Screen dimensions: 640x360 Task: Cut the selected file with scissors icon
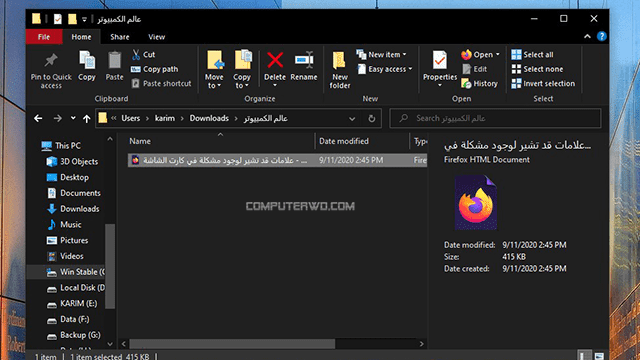pos(143,54)
